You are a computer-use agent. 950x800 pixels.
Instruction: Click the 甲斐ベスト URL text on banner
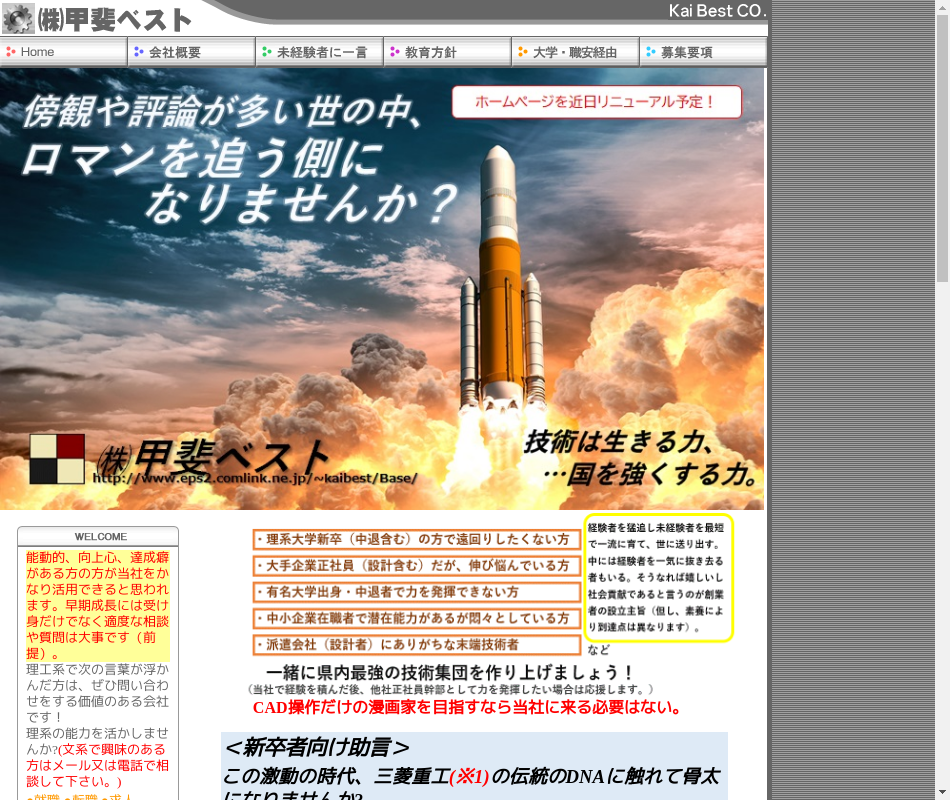(x=255, y=478)
